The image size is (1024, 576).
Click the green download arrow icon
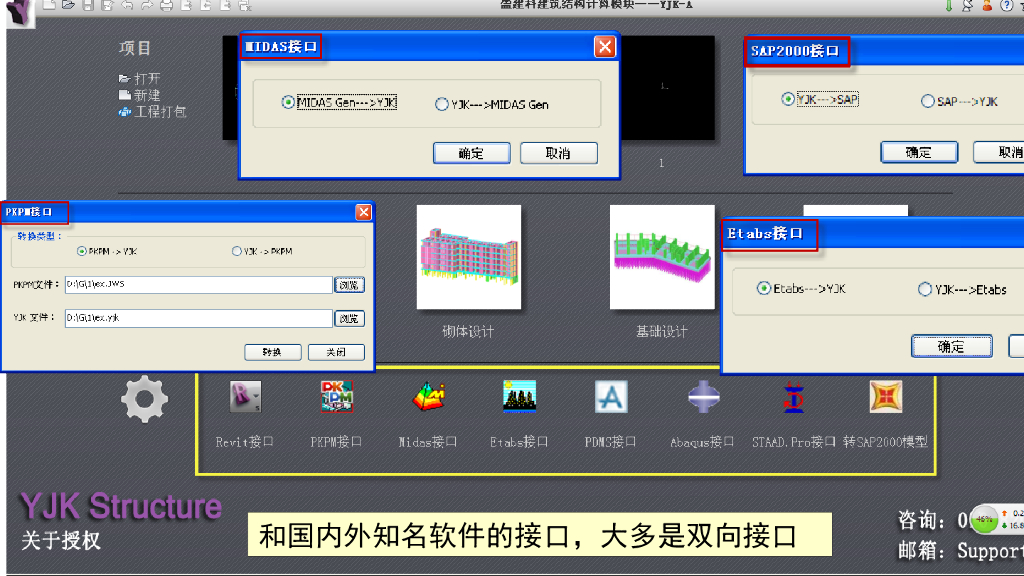pyautogui.click(x=949, y=5)
